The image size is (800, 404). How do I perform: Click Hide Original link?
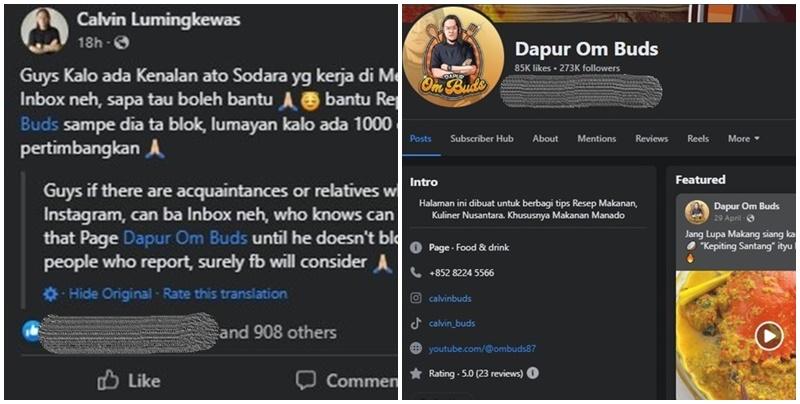110,294
